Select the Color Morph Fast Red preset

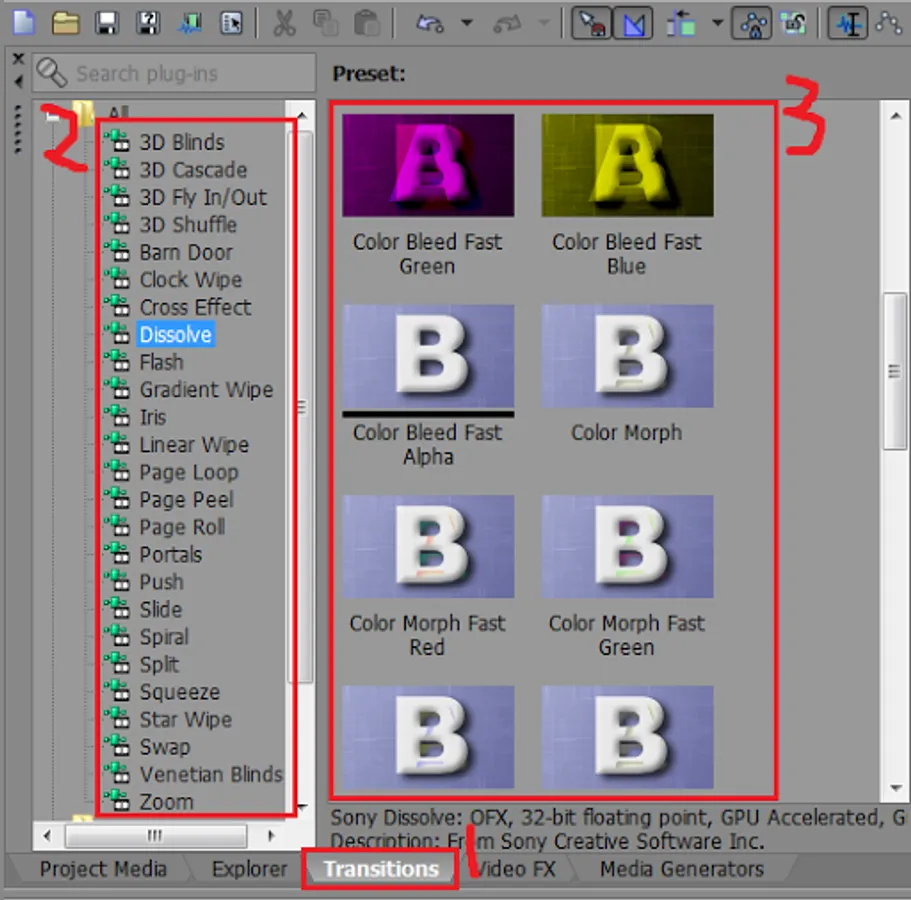tap(428, 547)
